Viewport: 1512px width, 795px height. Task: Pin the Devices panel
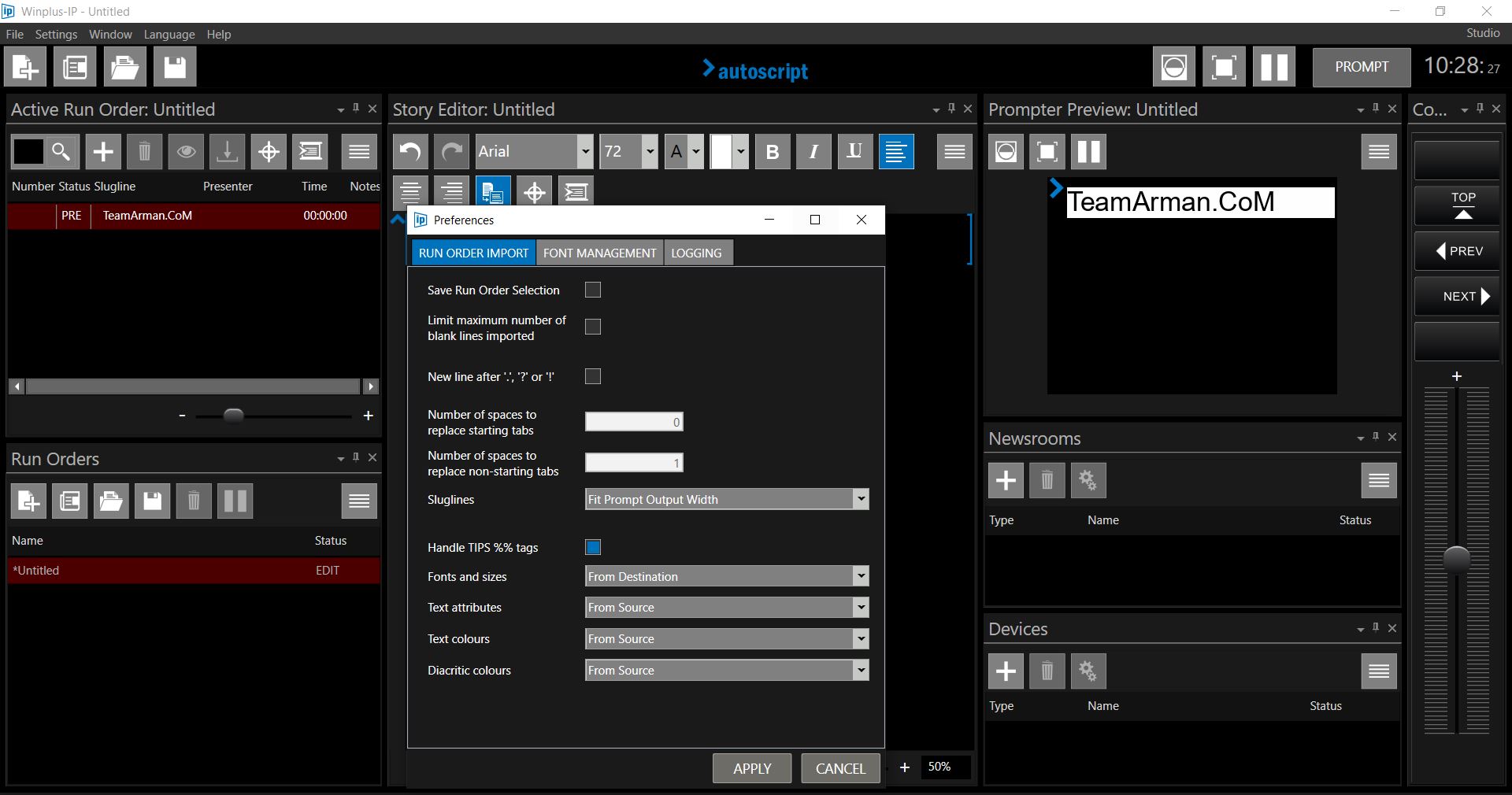(1376, 627)
